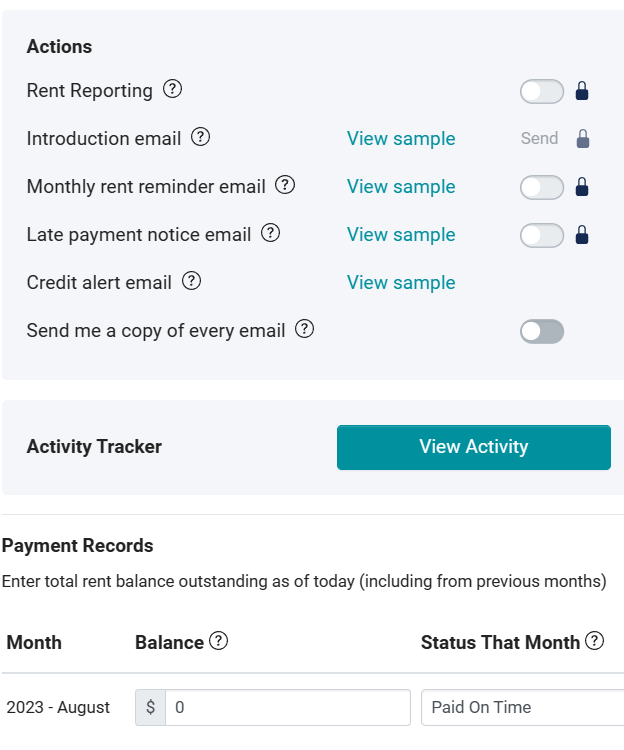This screenshot has width=624, height=750.
Task: Click help icon beside Rent Reporting
Action: (x=172, y=89)
